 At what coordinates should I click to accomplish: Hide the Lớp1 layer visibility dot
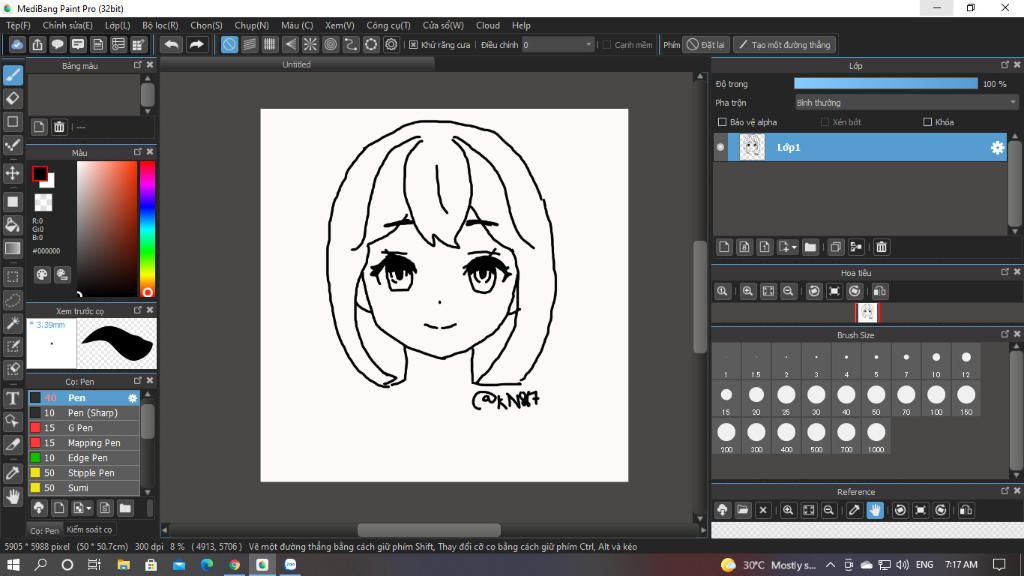pos(720,148)
